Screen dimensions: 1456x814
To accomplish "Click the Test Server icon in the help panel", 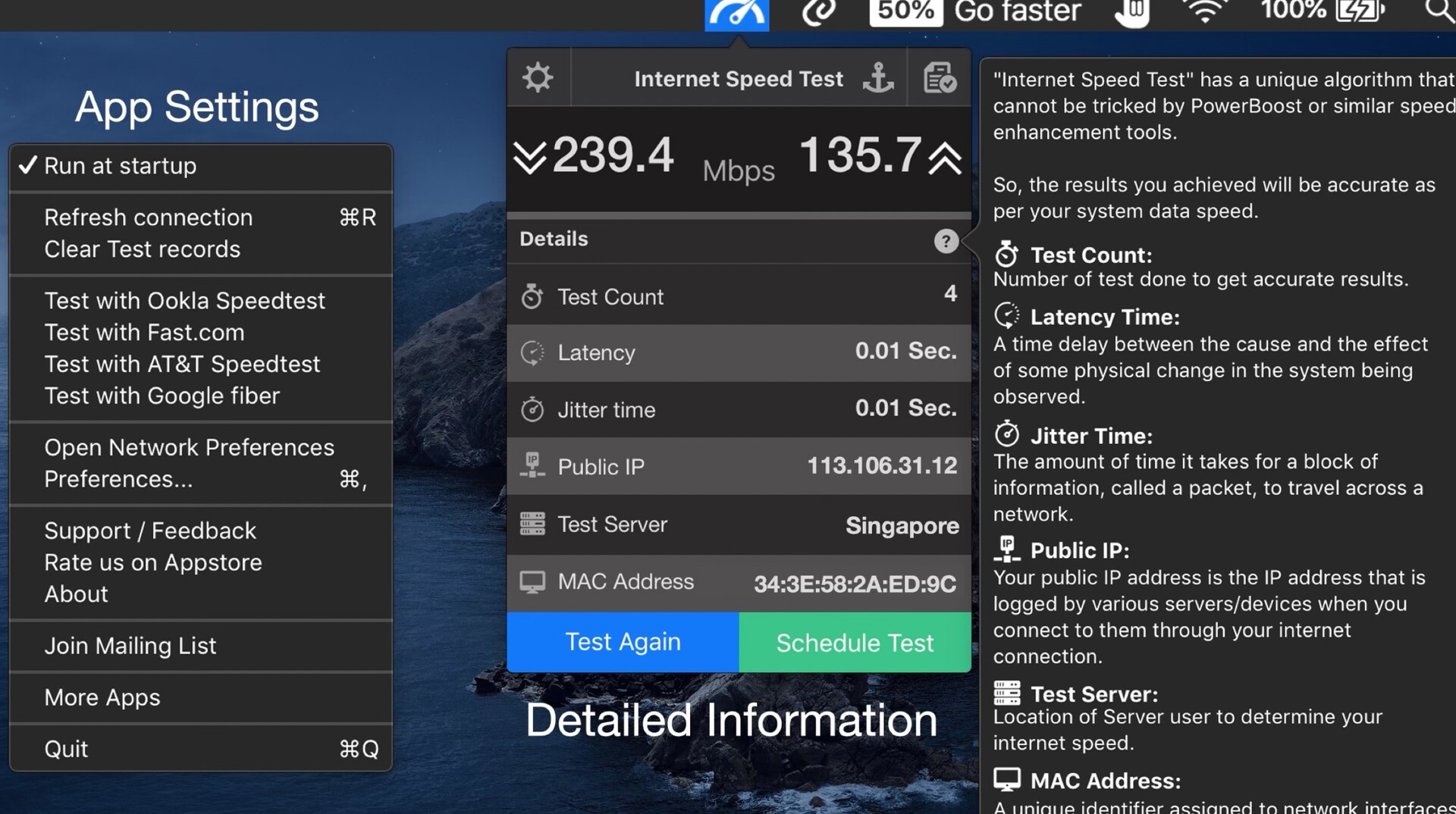I will click(1007, 693).
